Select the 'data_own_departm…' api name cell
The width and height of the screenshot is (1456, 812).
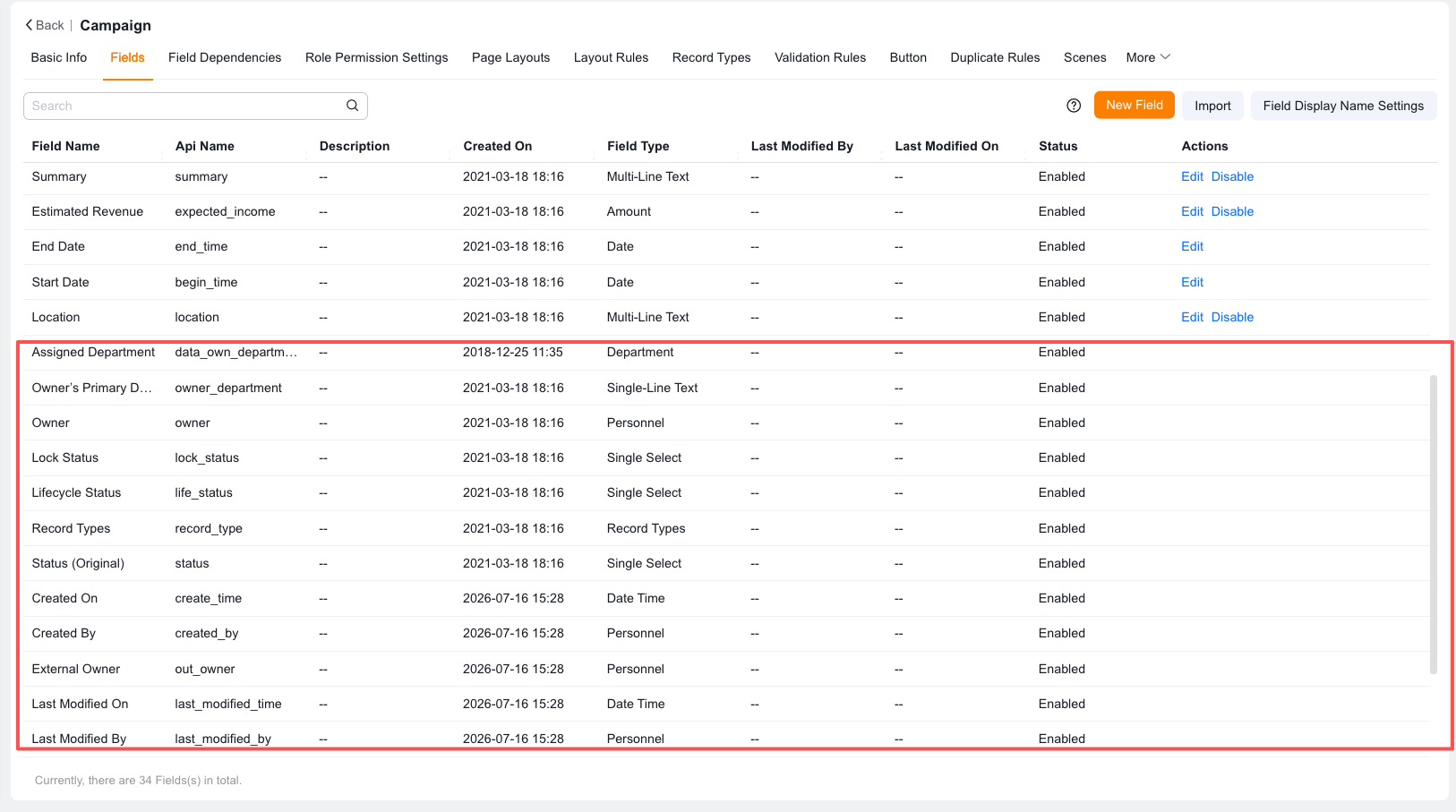(x=236, y=352)
